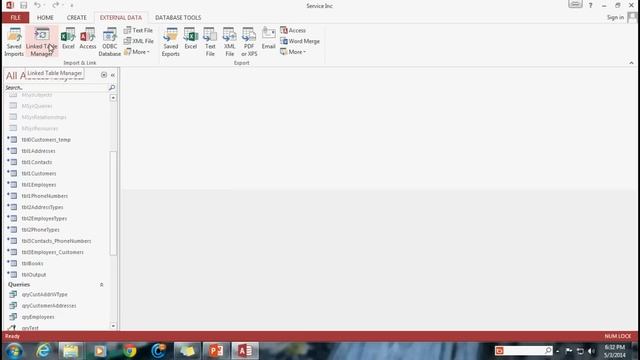Screen dimensions: 640x360
Task: Save using Quick Access toolbar
Action: (x=24, y=5)
